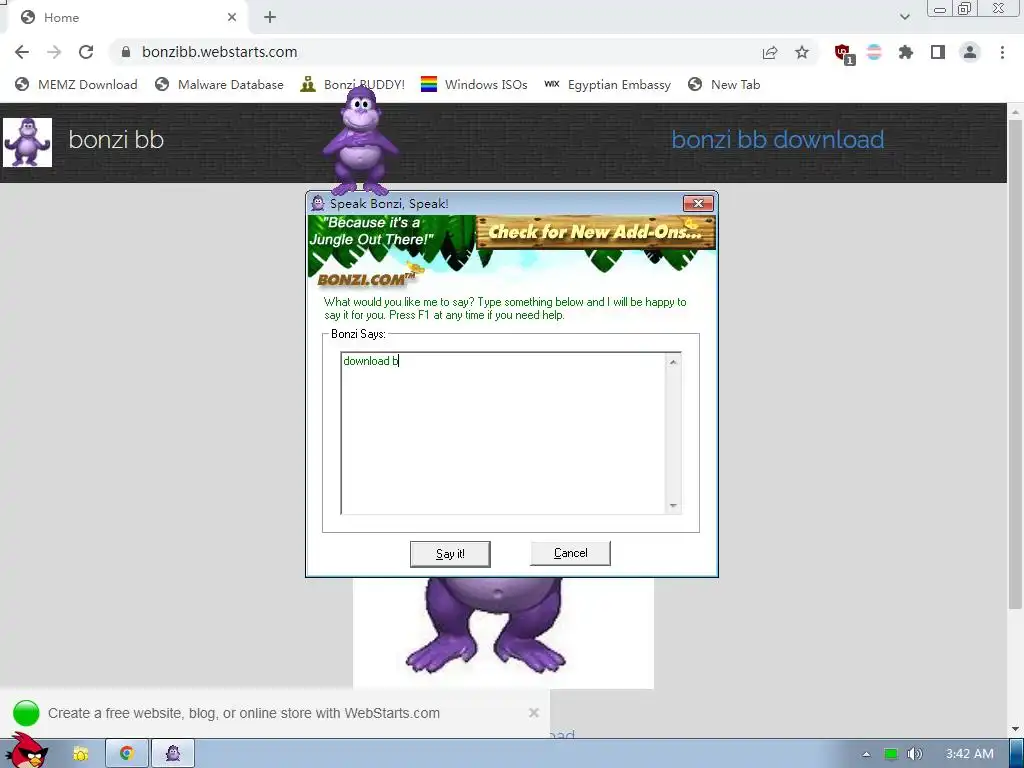This screenshot has width=1024, height=768.
Task: Open Bonzi BUDDY! bookmark
Action: coord(353,84)
